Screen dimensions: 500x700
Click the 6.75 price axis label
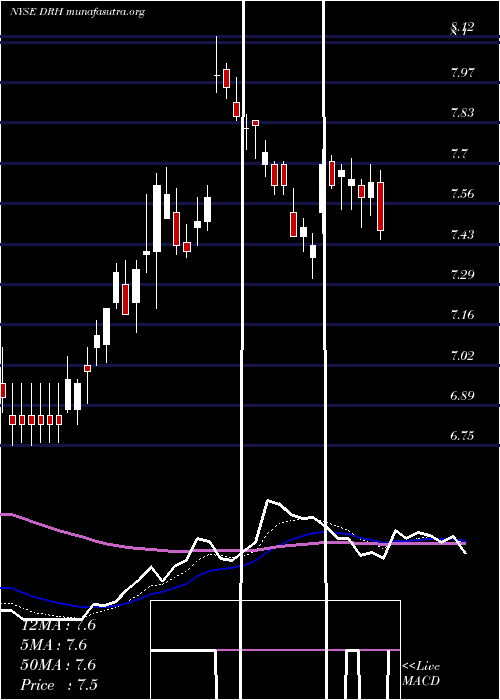pyautogui.click(x=462, y=436)
